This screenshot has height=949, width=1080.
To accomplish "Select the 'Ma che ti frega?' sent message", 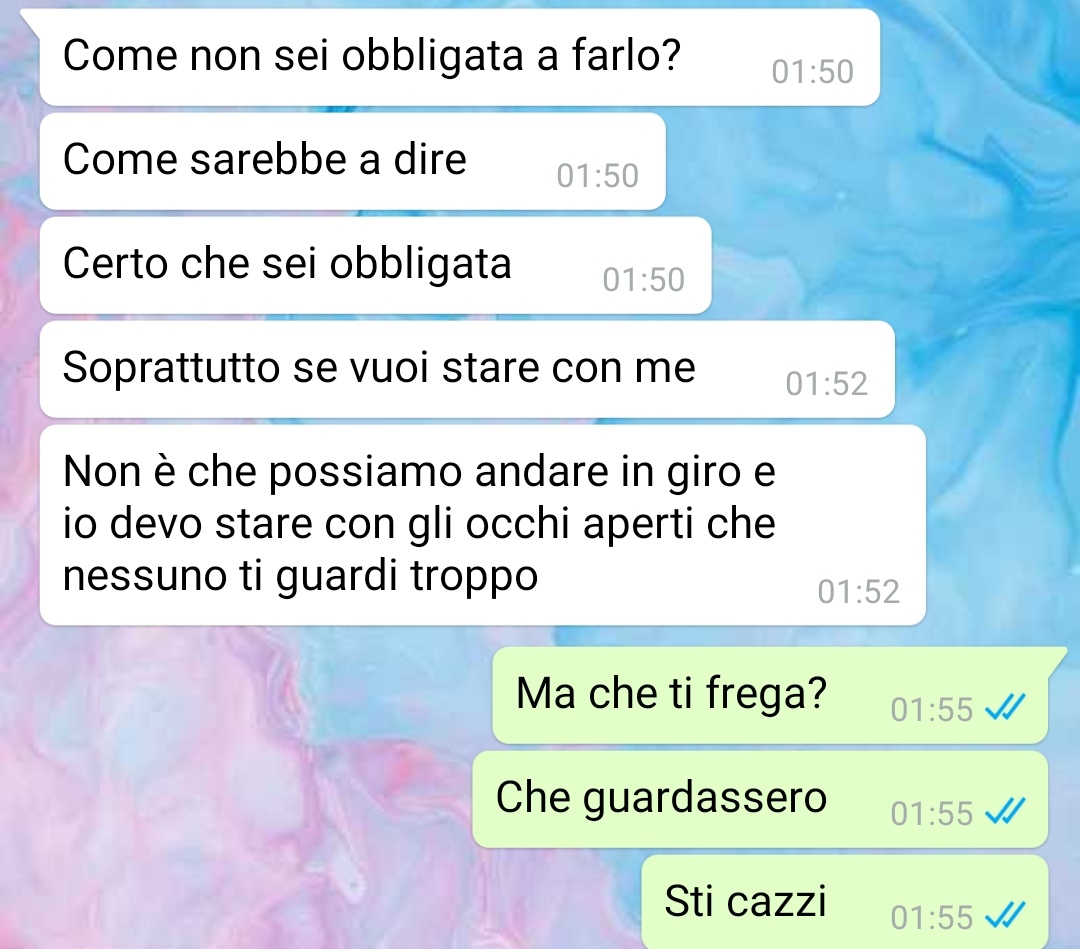I will click(x=770, y=695).
